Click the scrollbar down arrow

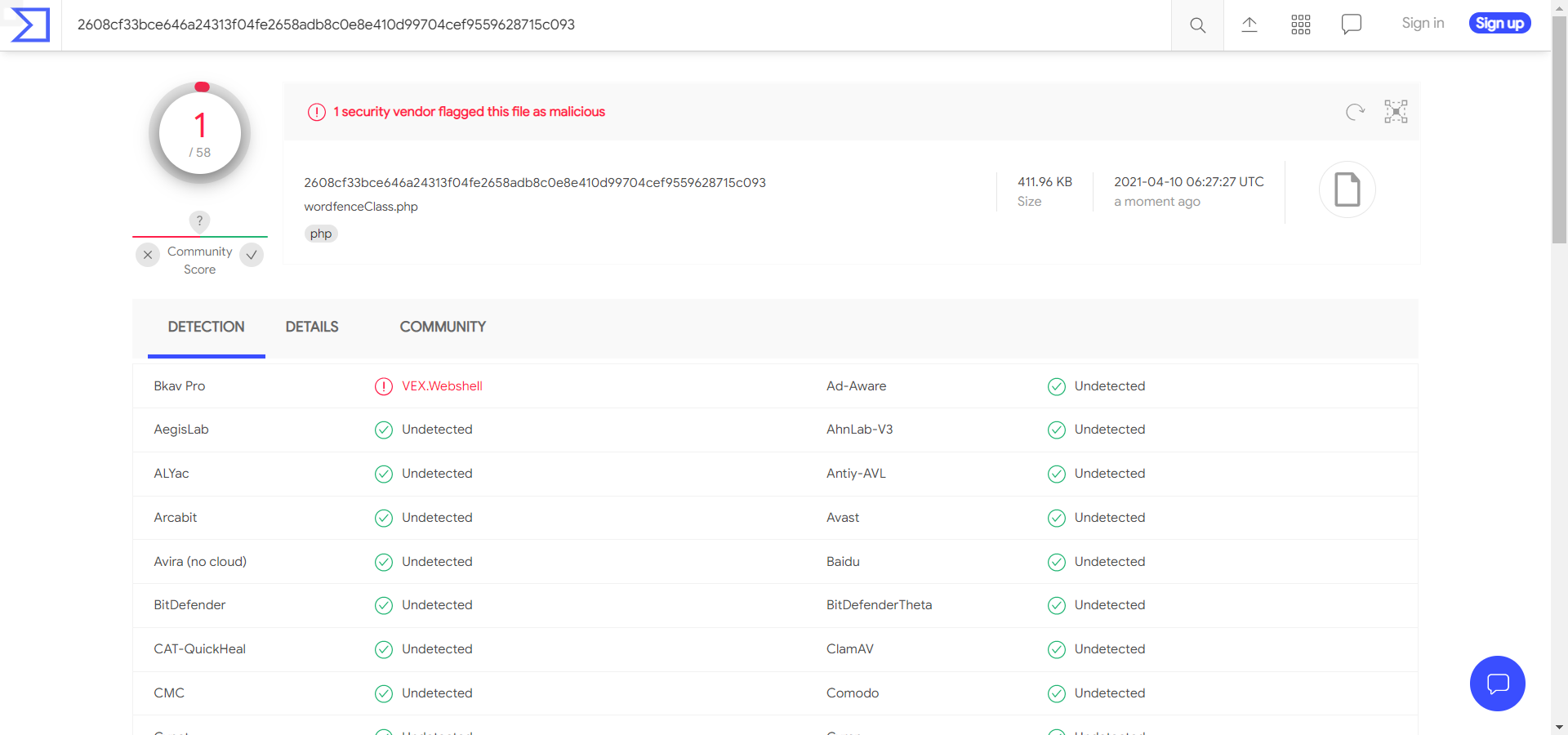pyautogui.click(x=1560, y=727)
